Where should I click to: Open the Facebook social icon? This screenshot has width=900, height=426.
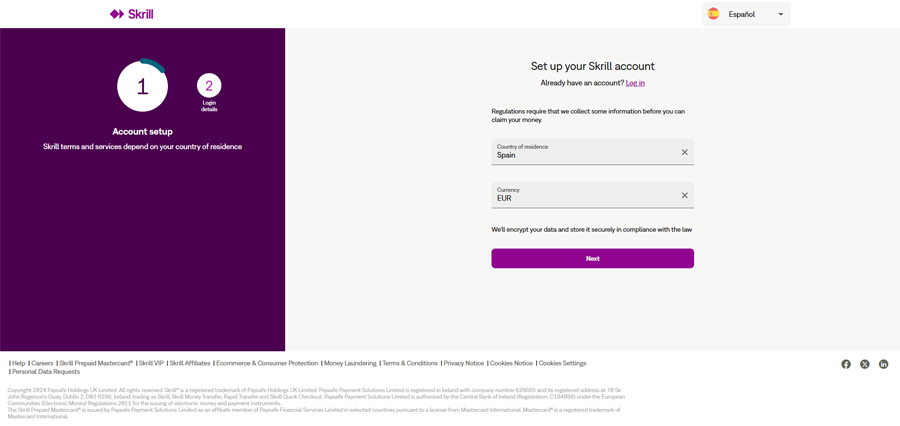point(846,364)
